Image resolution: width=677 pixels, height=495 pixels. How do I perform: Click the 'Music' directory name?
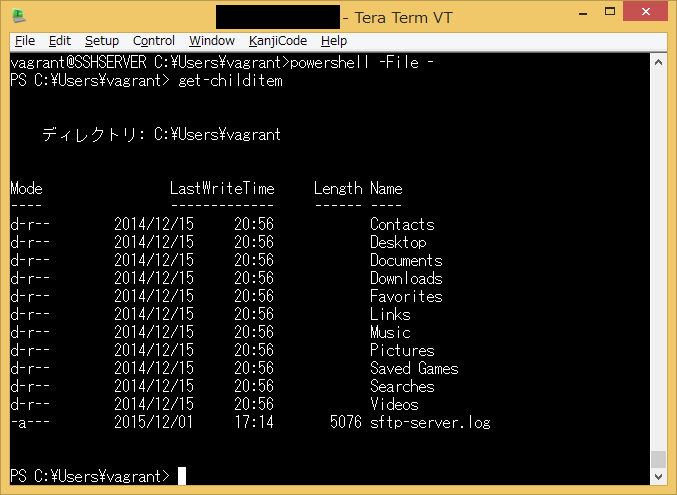point(390,333)
